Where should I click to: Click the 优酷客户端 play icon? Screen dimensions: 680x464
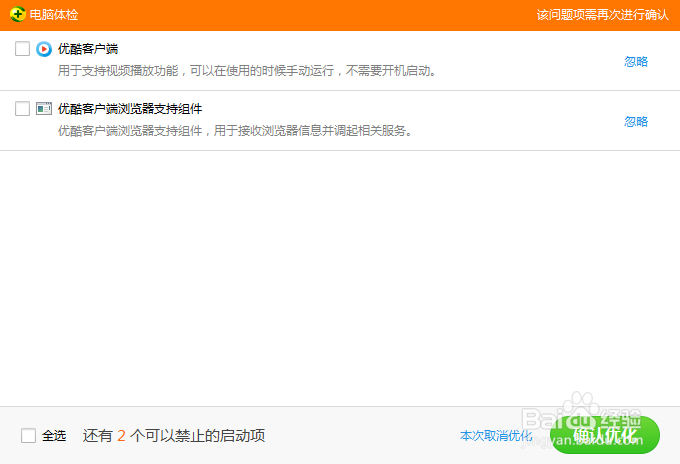tap(44, 49)
